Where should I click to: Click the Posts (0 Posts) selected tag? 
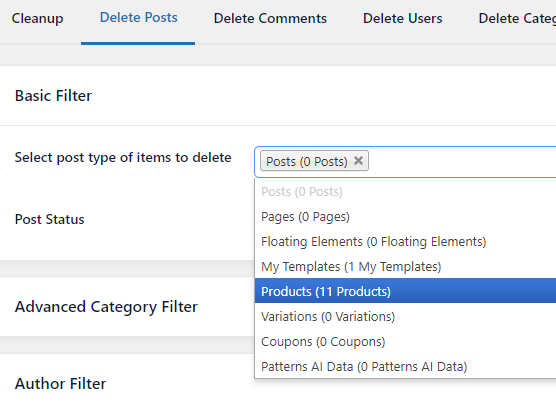point(307,161)
